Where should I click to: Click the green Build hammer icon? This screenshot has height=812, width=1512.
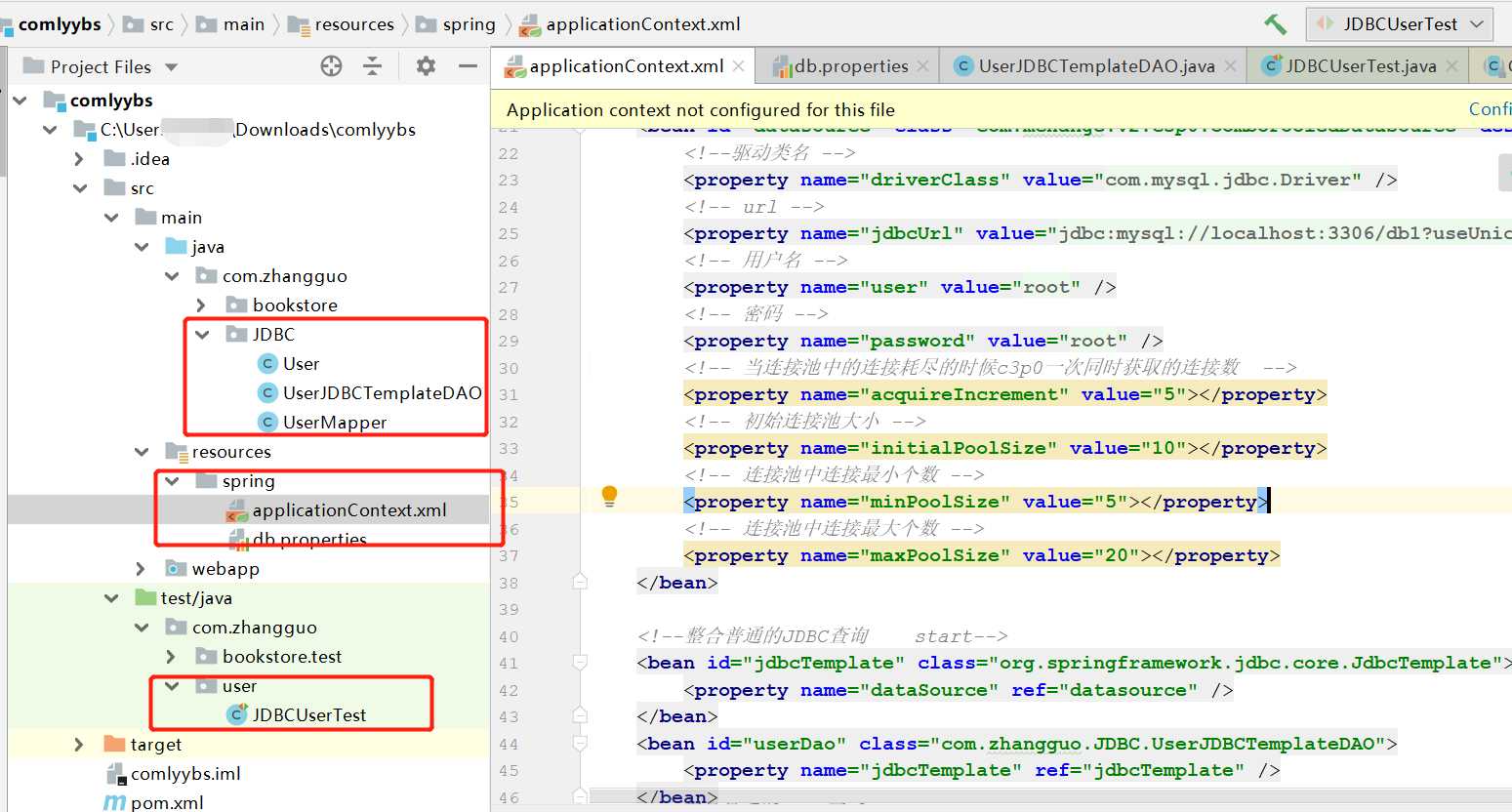1275,23
